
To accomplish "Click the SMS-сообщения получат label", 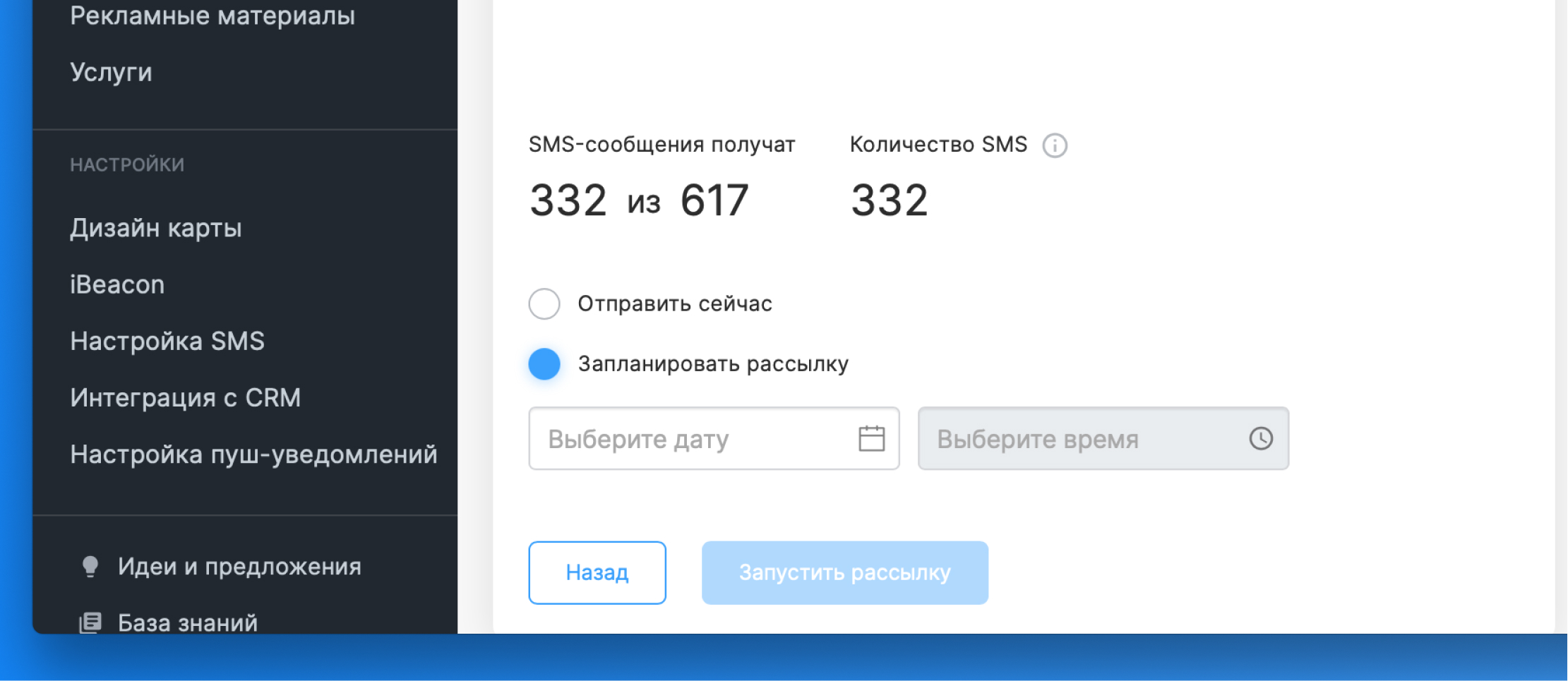I will (x=662, y=145).
